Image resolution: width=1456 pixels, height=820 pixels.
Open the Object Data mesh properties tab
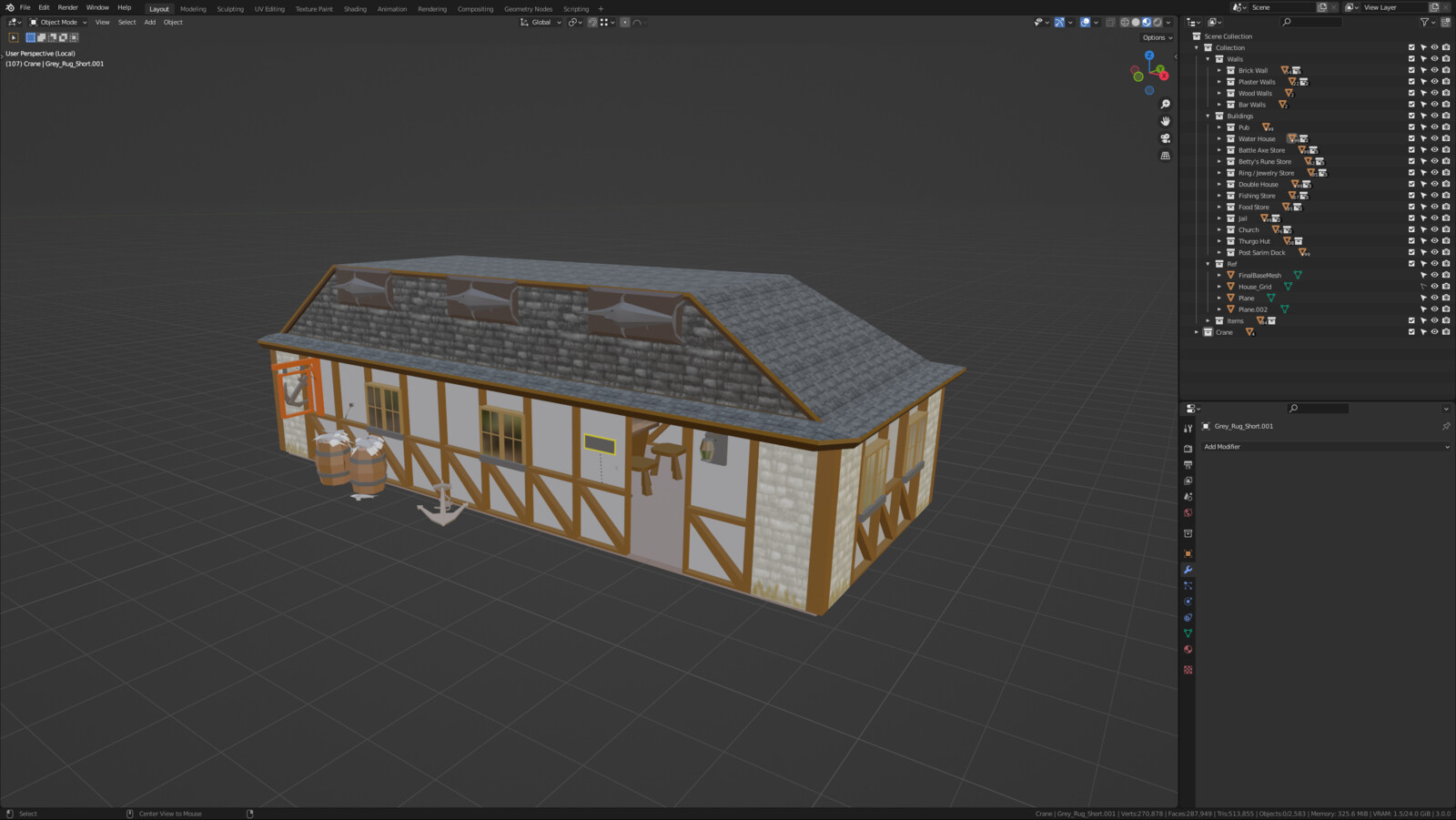point(1188,633)
